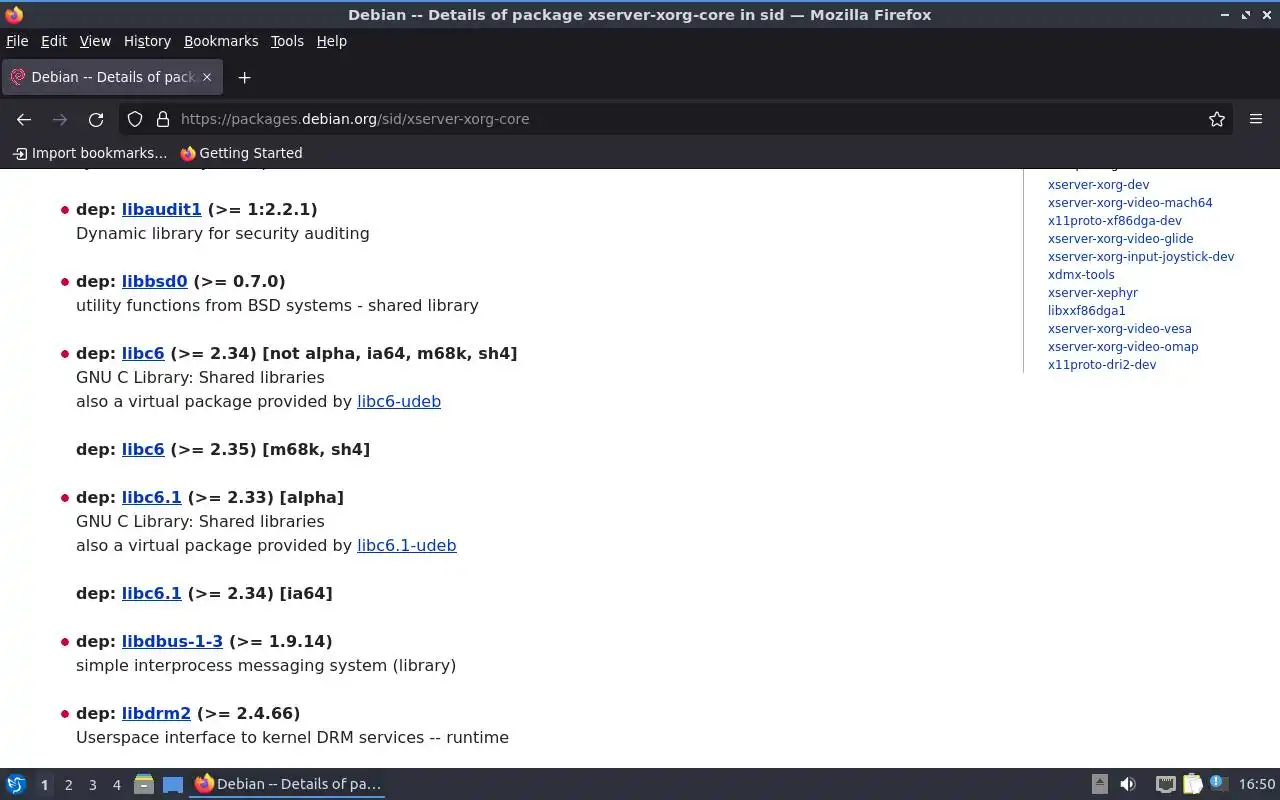Open notification icon in system tray
This screenshot has width=1280, height=800.
tap(1218, 784)
